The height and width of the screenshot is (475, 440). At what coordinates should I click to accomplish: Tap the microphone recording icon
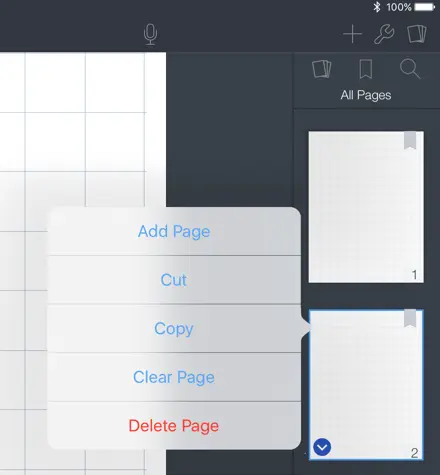click(150, 34)
